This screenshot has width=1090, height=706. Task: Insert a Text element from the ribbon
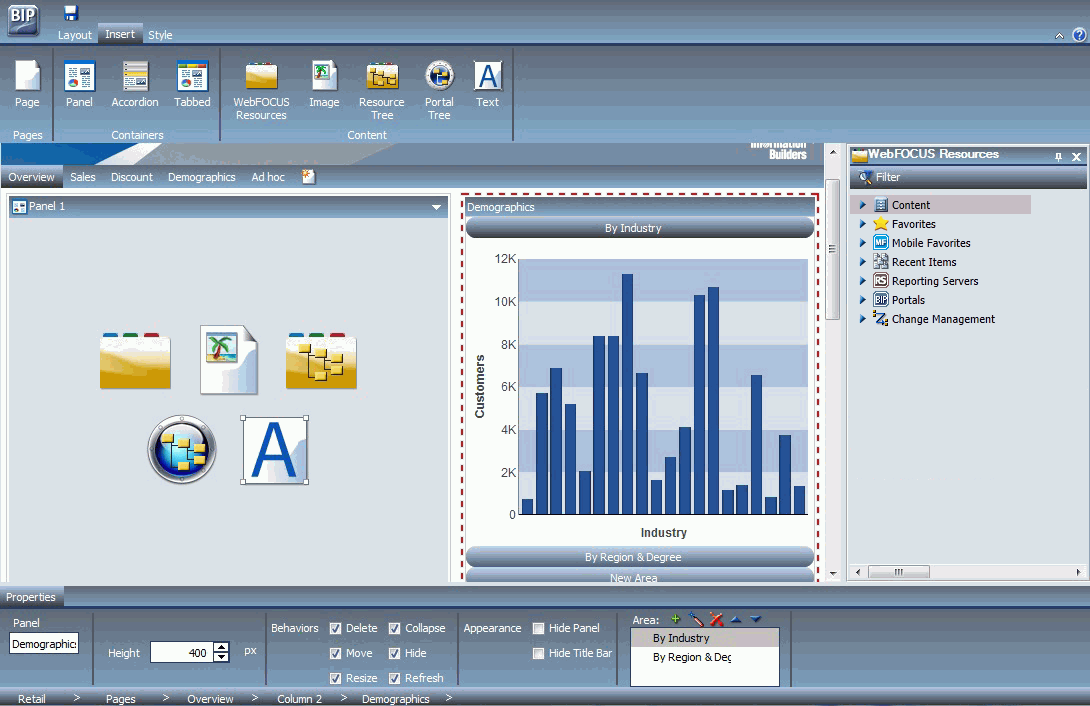[487, 84]
